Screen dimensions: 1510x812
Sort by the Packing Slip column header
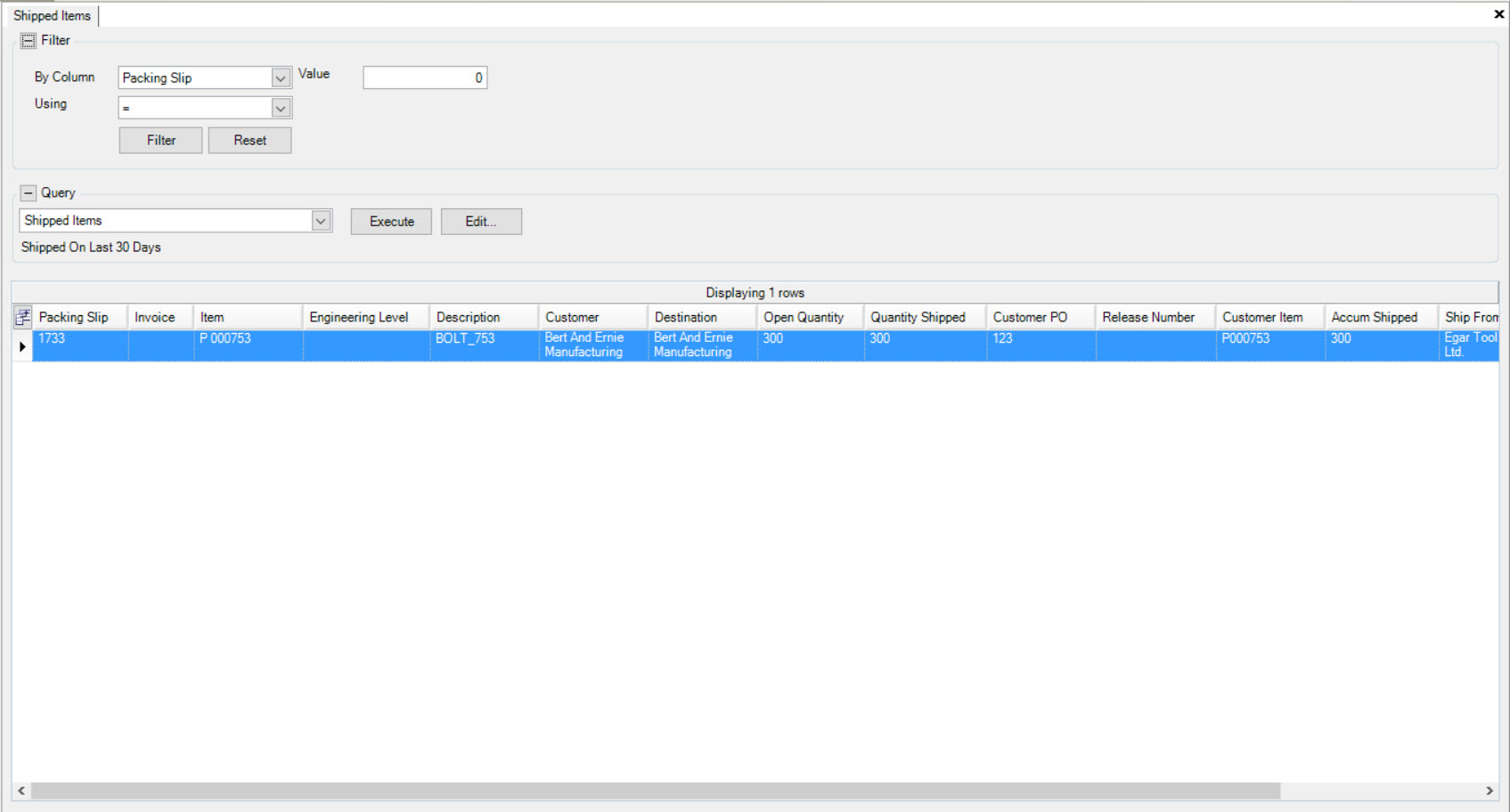(x=80, y=317)
